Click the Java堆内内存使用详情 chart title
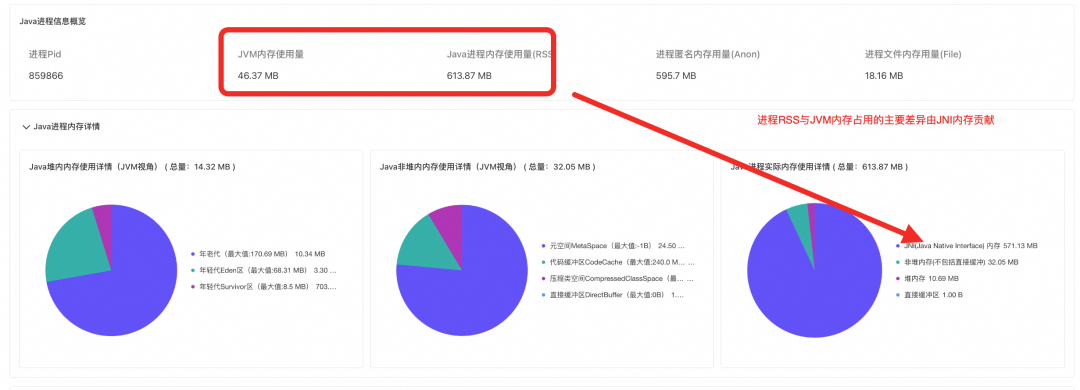The width and height of the screenshot is (1080, 390). click(132, 167)
